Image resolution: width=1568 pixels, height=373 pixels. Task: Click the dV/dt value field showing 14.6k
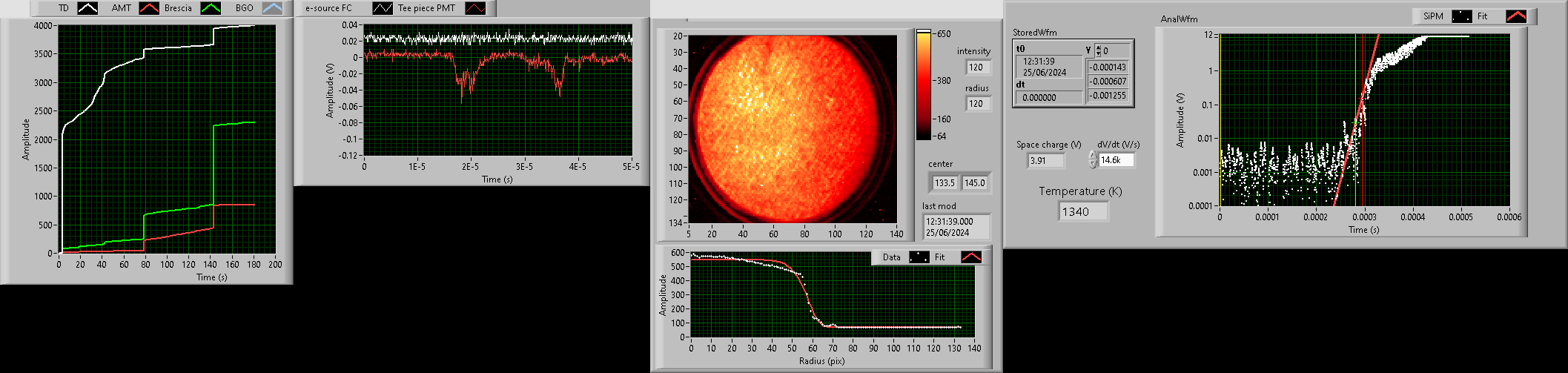1116,160
